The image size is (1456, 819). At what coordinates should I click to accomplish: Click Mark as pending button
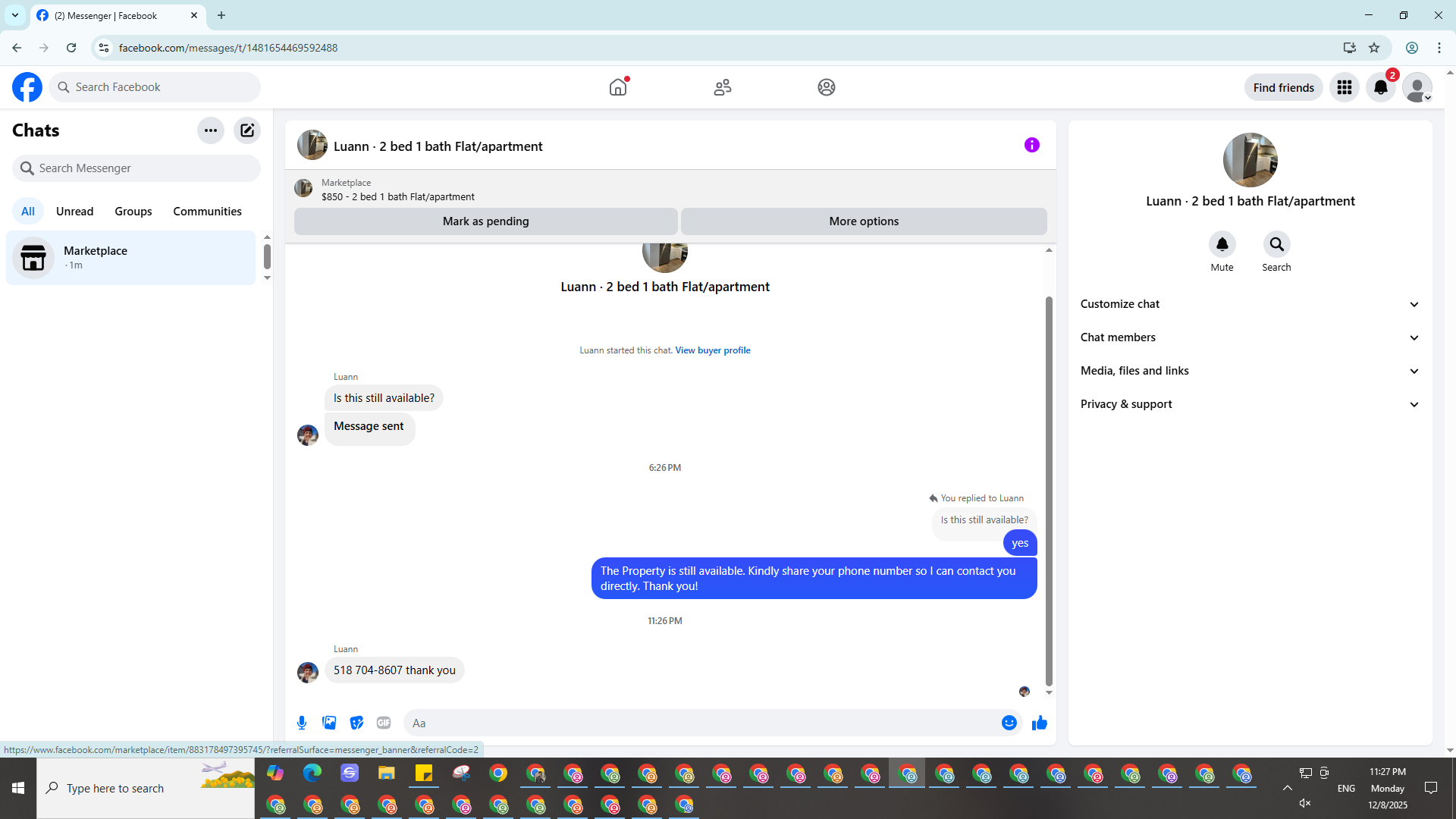pyautogui.click(x=485, y=221)
